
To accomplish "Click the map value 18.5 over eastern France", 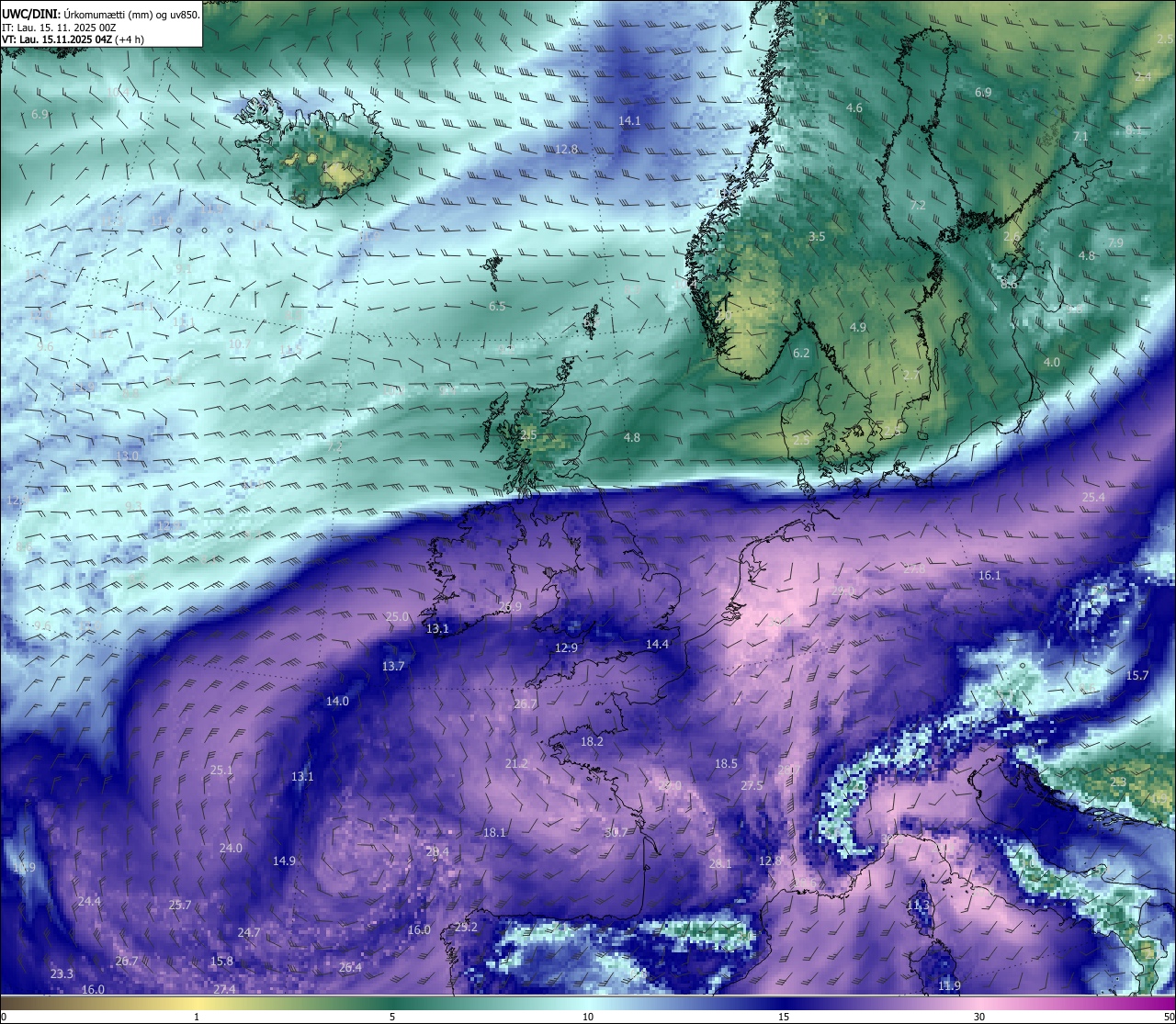I will coord(726,764).
